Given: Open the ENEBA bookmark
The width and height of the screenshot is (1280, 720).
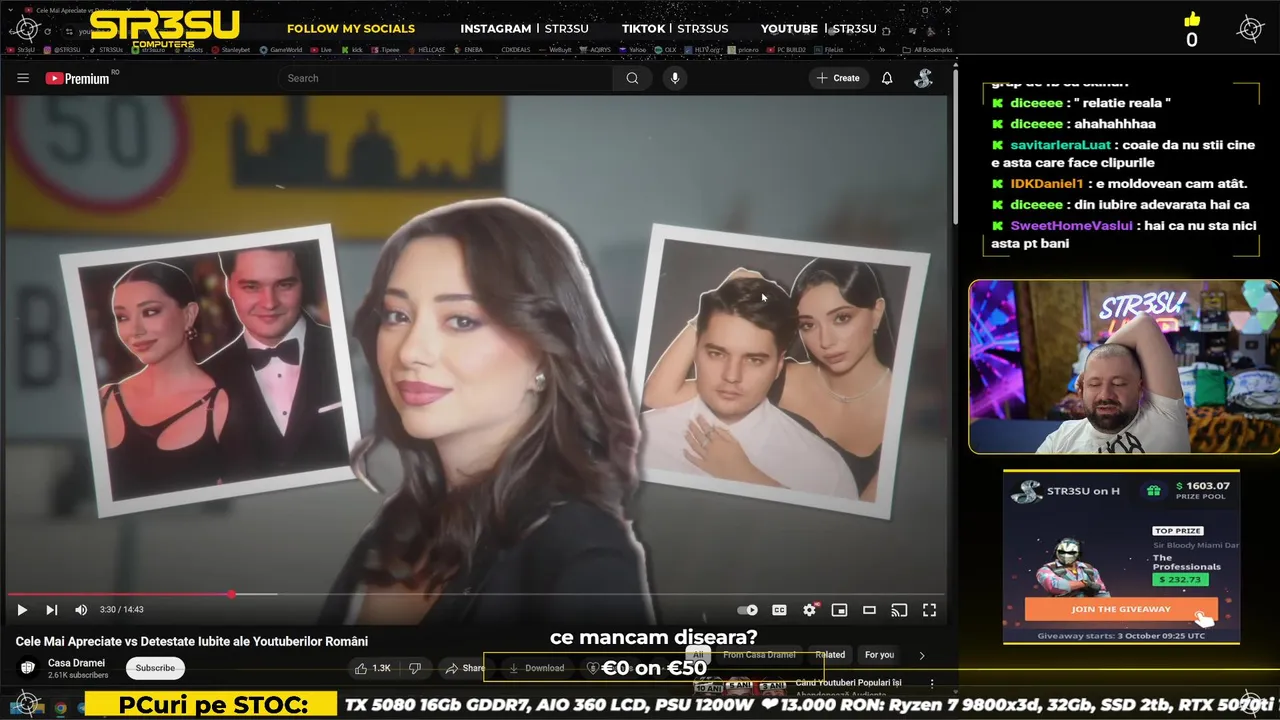Looking at the screenshot, I should (x=469, y=49).
